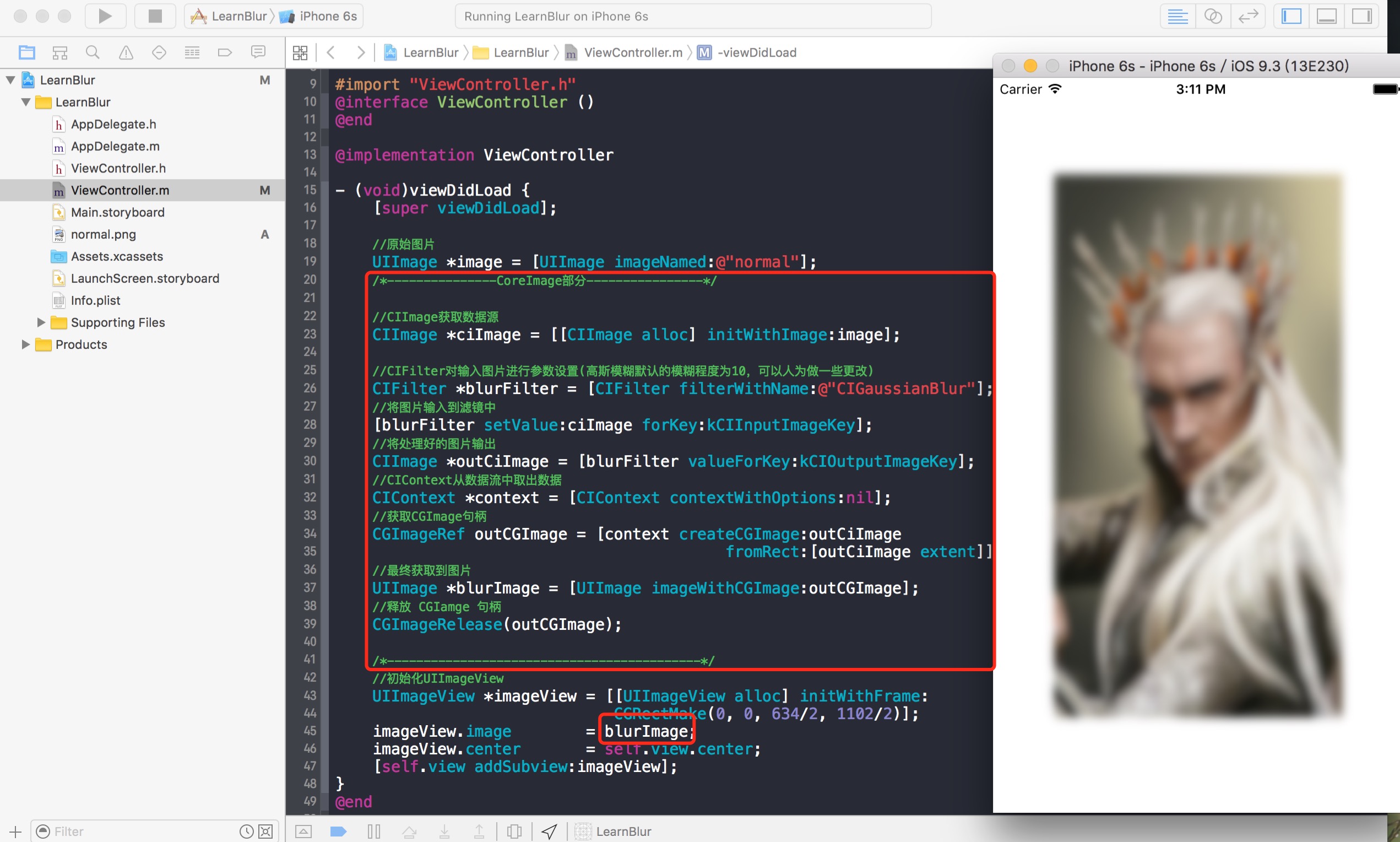
Task: Expand the Supporting Files folder
Action: click(41, 322)
